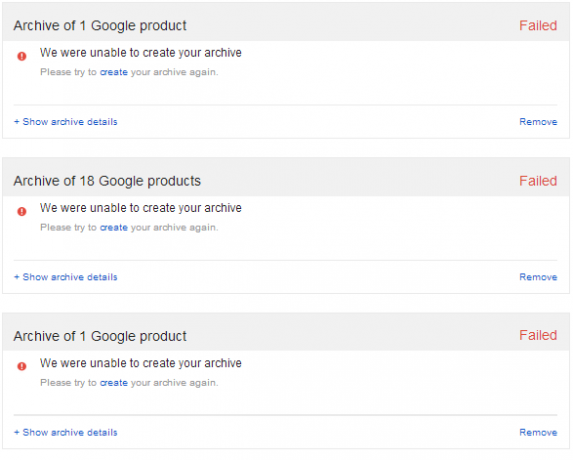
Task: Remove the last failed archive in the list
Action: coord(538,432)
